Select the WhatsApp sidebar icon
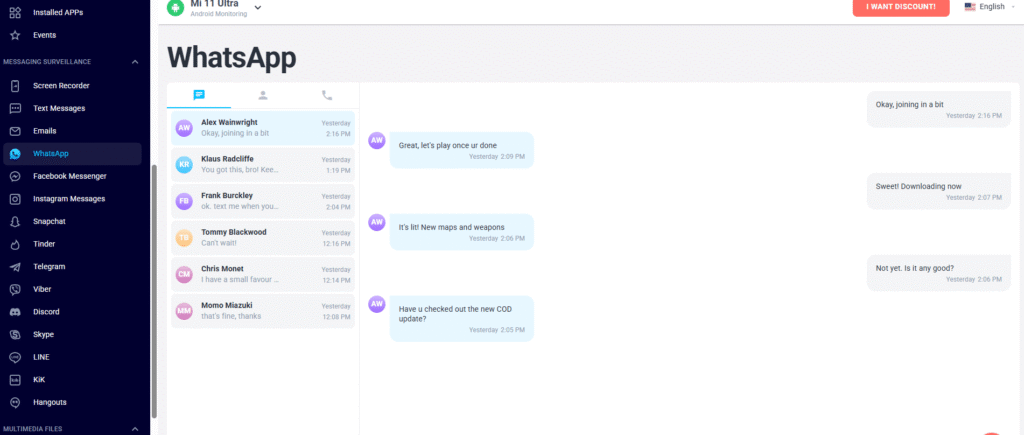Screen dimensions: 1024x435 (15, 153)
